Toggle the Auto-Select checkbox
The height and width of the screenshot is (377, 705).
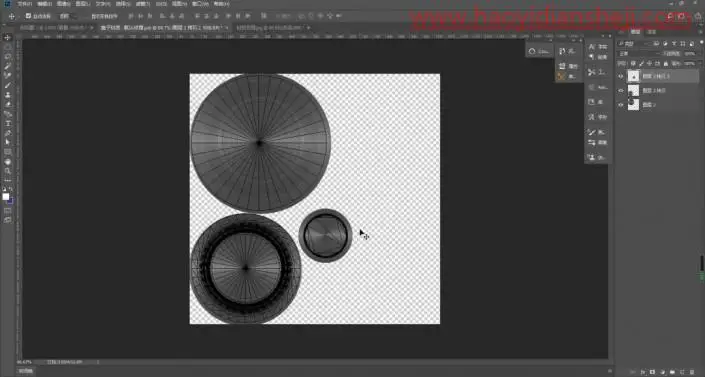pos(28,16)
